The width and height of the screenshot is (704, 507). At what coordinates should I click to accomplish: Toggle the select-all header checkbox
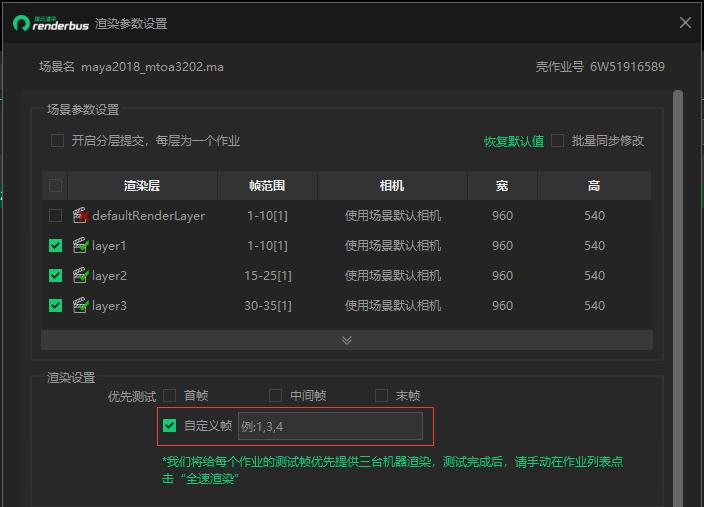tap(55, 185)
